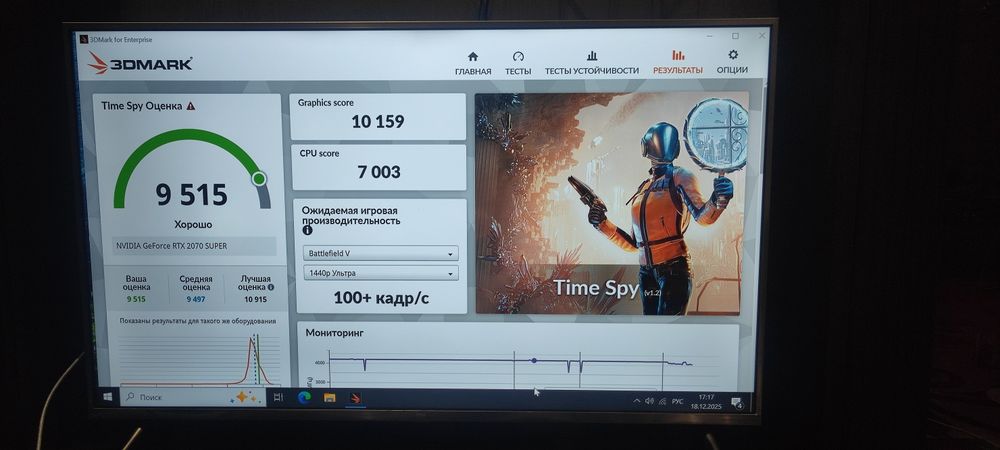This screenshot has height=450, width=1000.
Task: Click the 3DMark taskbar icon
Action: click(x=356, y=398)
